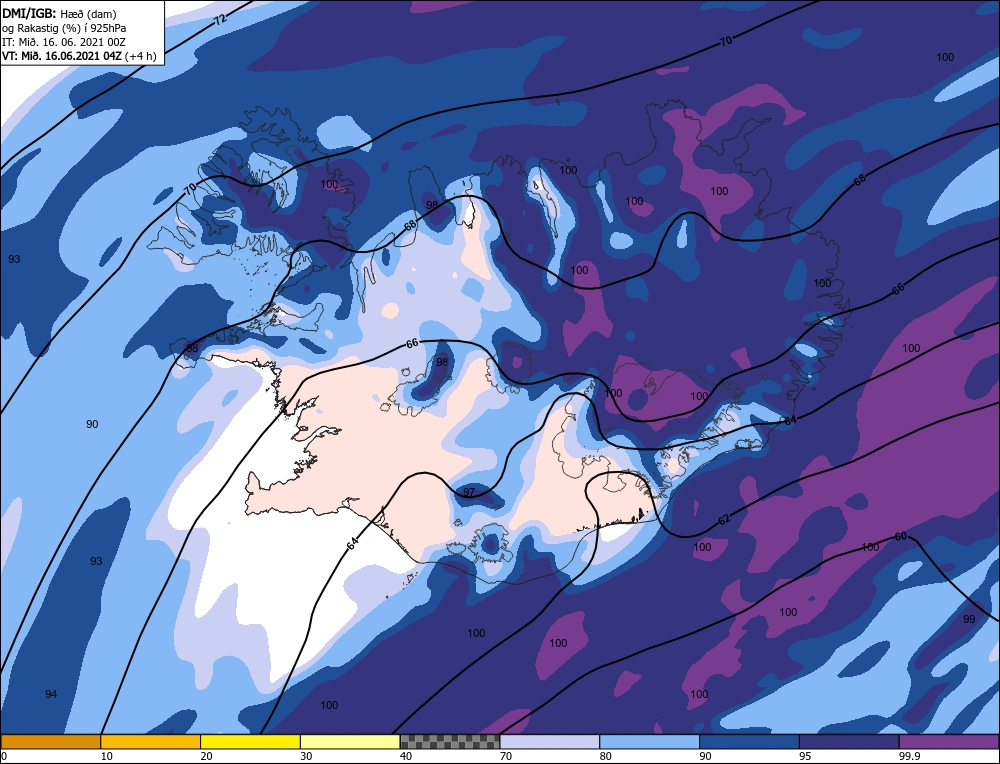Screen dimensions: 1000x764
Task: Click the 'VT: Mið. 16.06.2021 04Z' valid time line
Action: [x=79, y=55]
